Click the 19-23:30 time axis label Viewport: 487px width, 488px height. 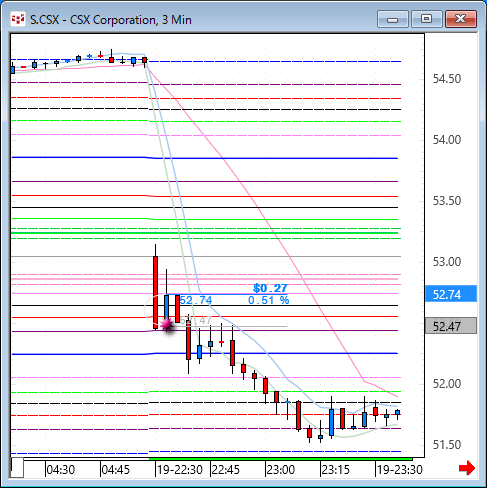(400, 470)
